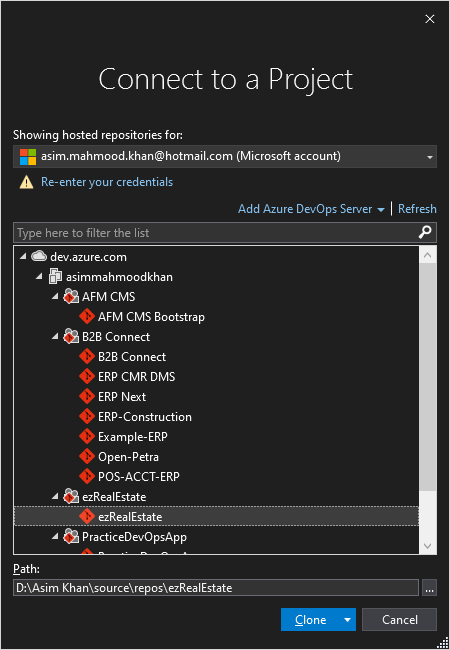Open the Clone button split arrow

(x=347, y=620)
